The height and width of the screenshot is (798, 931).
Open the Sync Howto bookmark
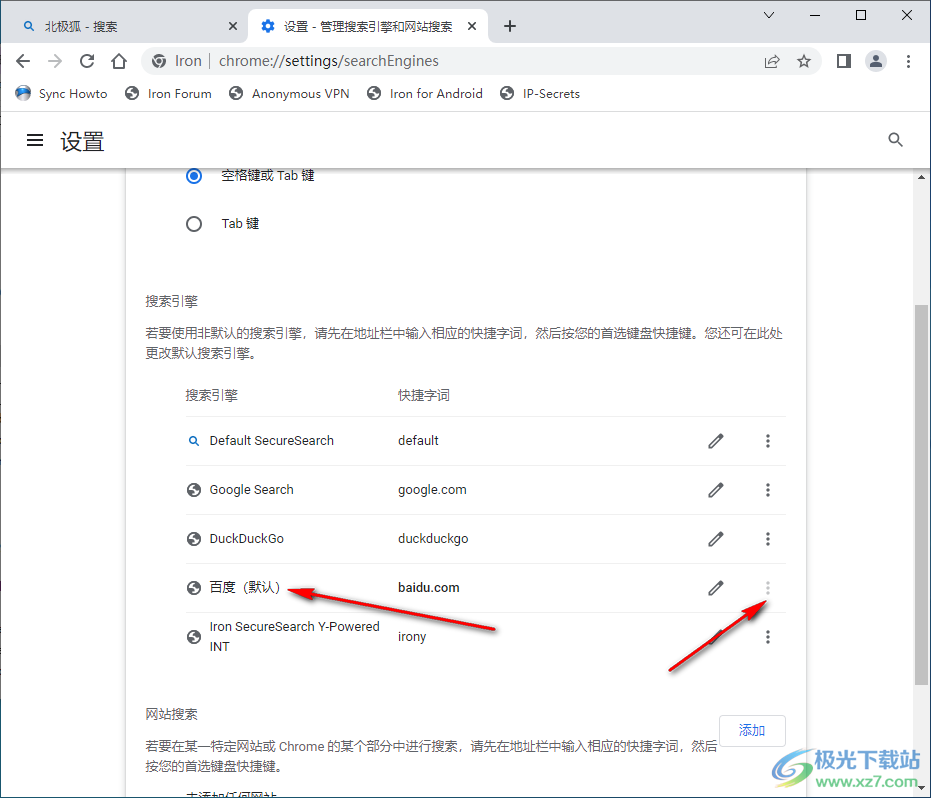61,94
